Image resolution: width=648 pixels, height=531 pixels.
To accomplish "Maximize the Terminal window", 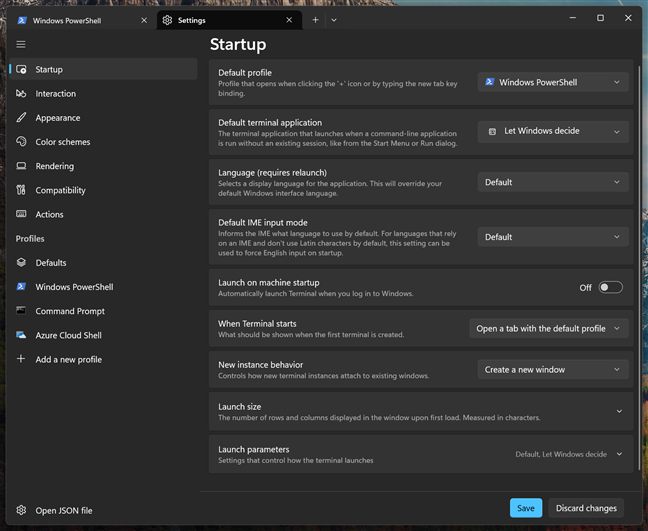I will click(600, 18).
